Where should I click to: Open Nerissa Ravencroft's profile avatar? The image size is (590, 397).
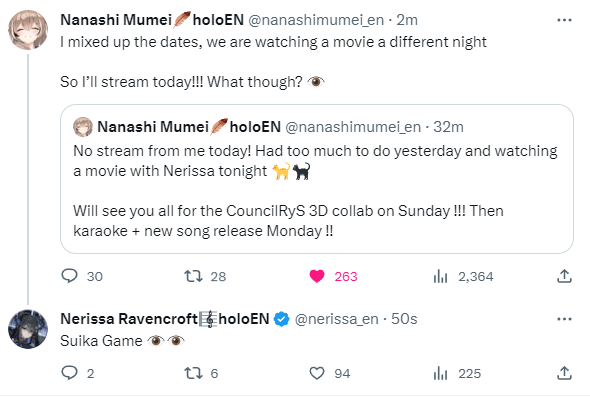pos(28,329)
